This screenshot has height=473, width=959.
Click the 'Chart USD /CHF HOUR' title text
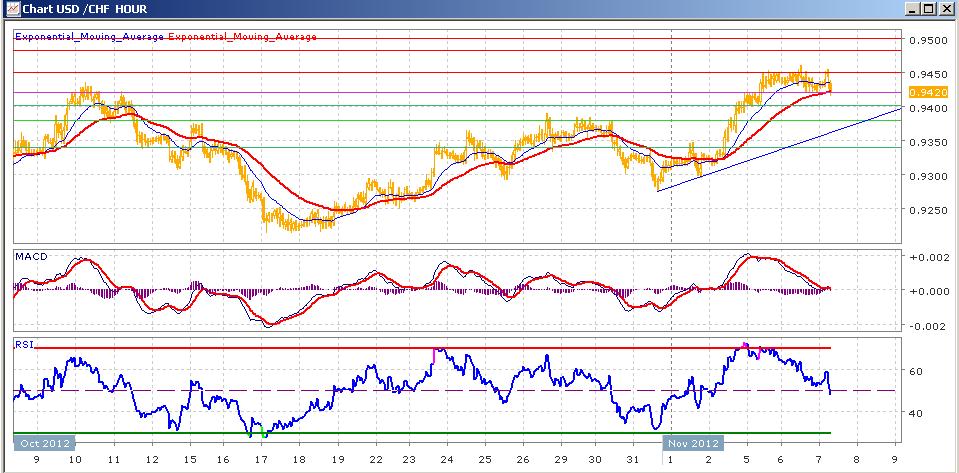84,9
